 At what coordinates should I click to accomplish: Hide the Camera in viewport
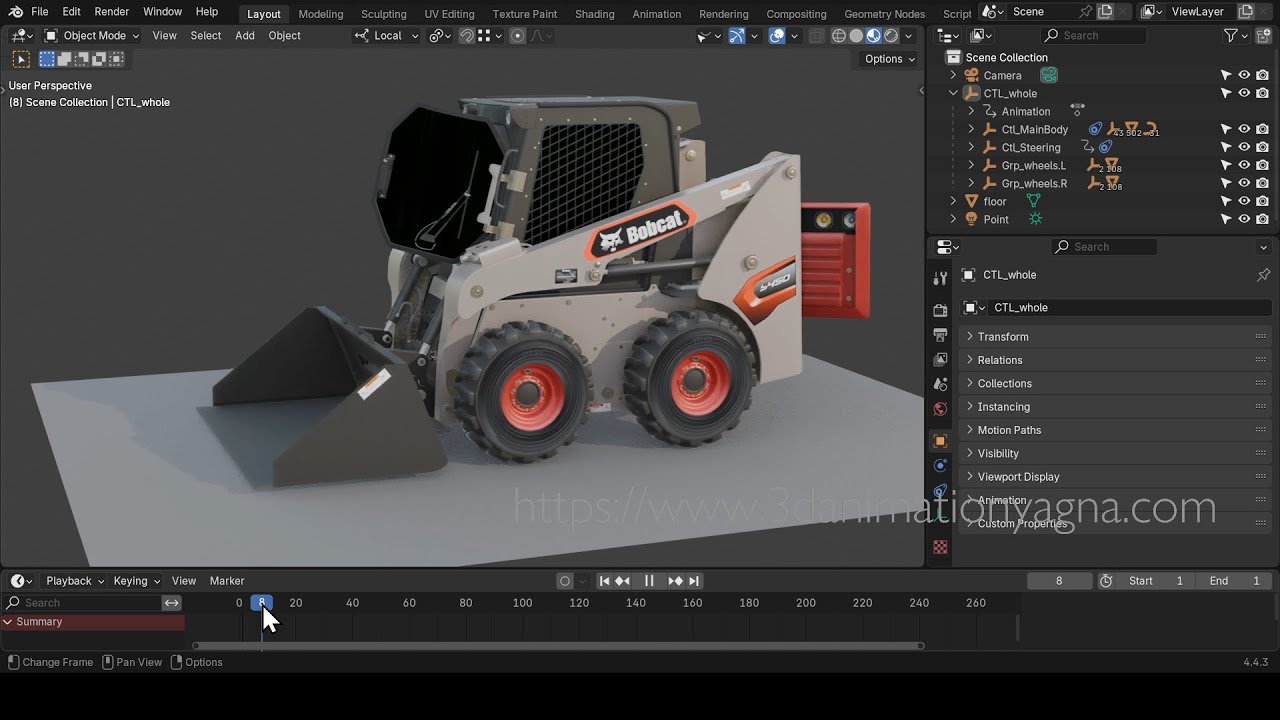click(x=1244, y=75)
